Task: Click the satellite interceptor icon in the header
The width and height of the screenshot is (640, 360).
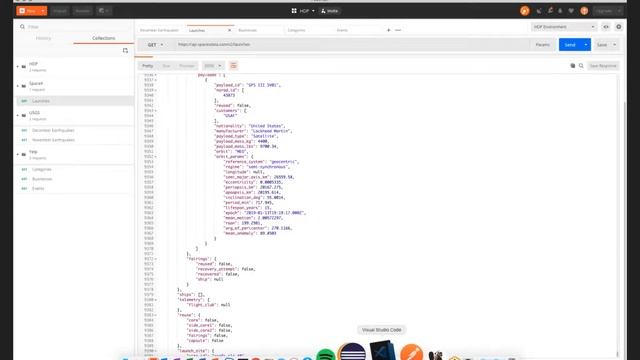Action: tap(539, 11)
